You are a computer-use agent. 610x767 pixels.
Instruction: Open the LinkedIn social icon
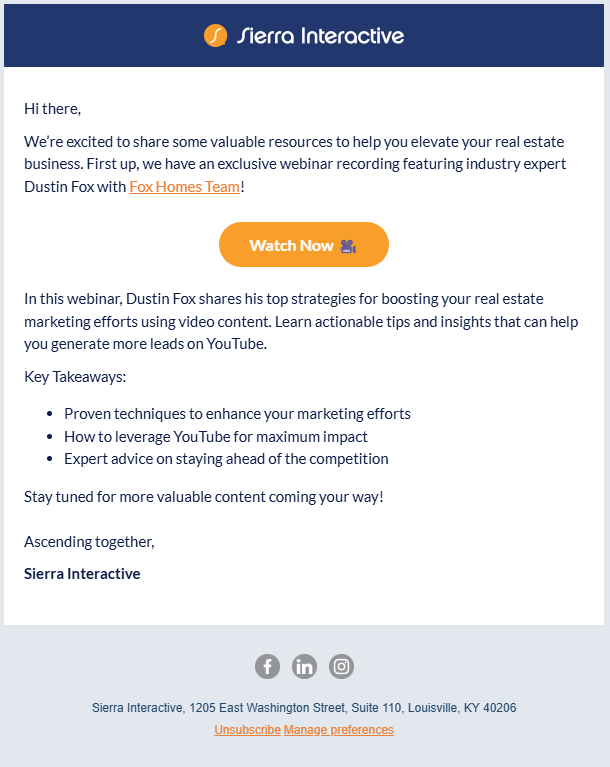(x=304, y=666)
